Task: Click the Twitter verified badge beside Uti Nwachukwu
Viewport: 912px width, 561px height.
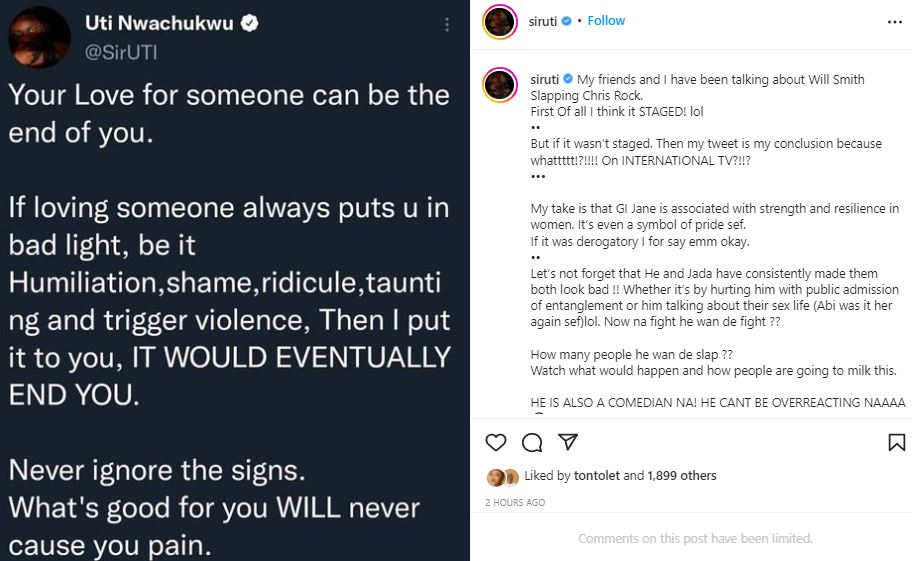Action: click(x=250, y=22)
